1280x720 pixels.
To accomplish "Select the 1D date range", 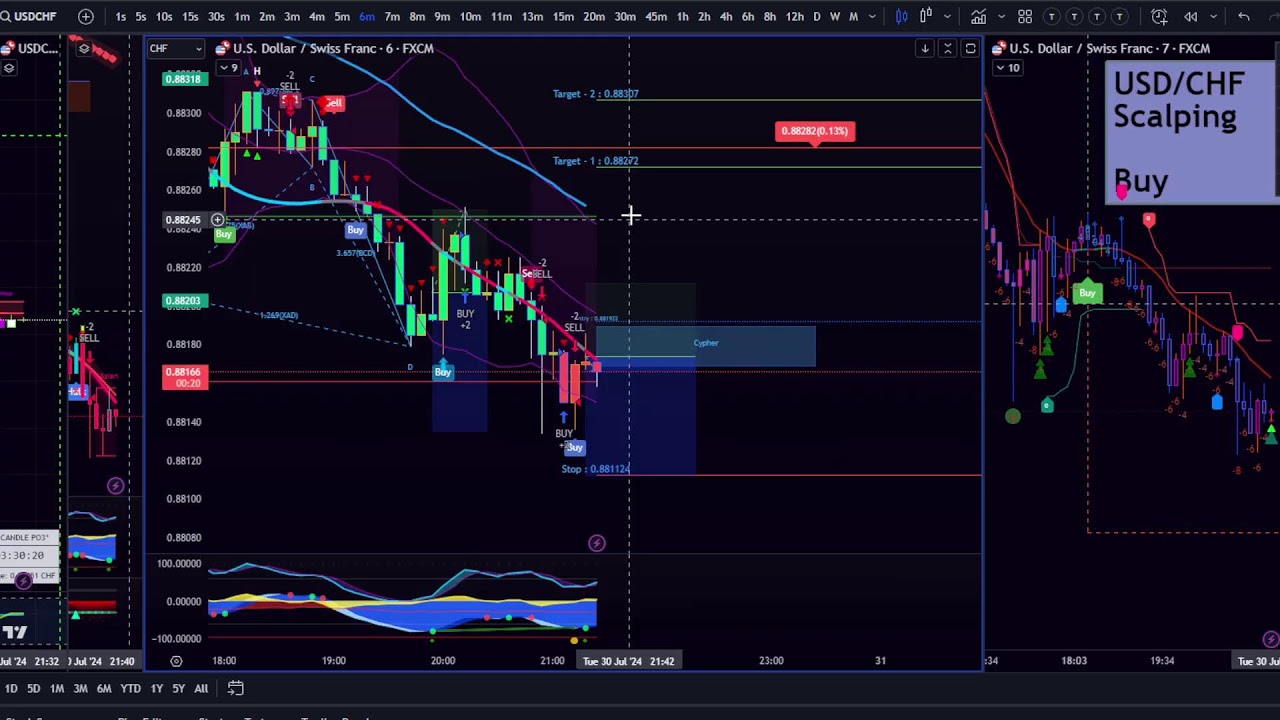I will coord(11,688).
